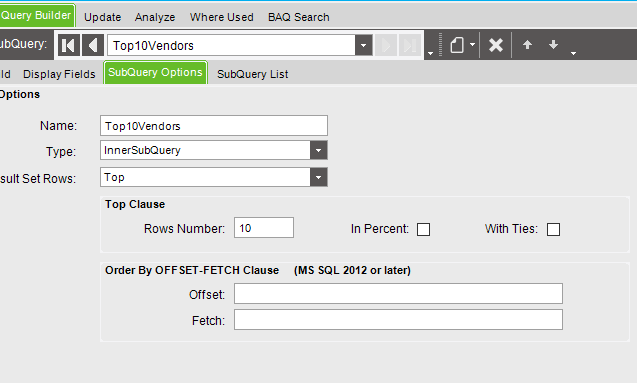Switch to the Query Builder tab
The height and width of the screenshot is (383, 637).
(x=36, y=15)
